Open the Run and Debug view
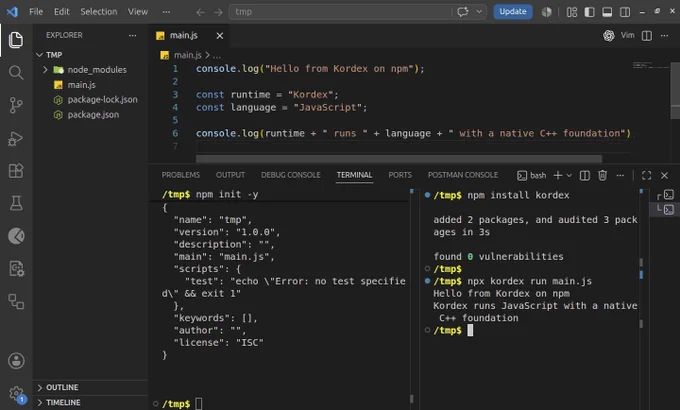The height and width of the screenshot is (410, 680). pyautogui.click(x=16, y=138)
